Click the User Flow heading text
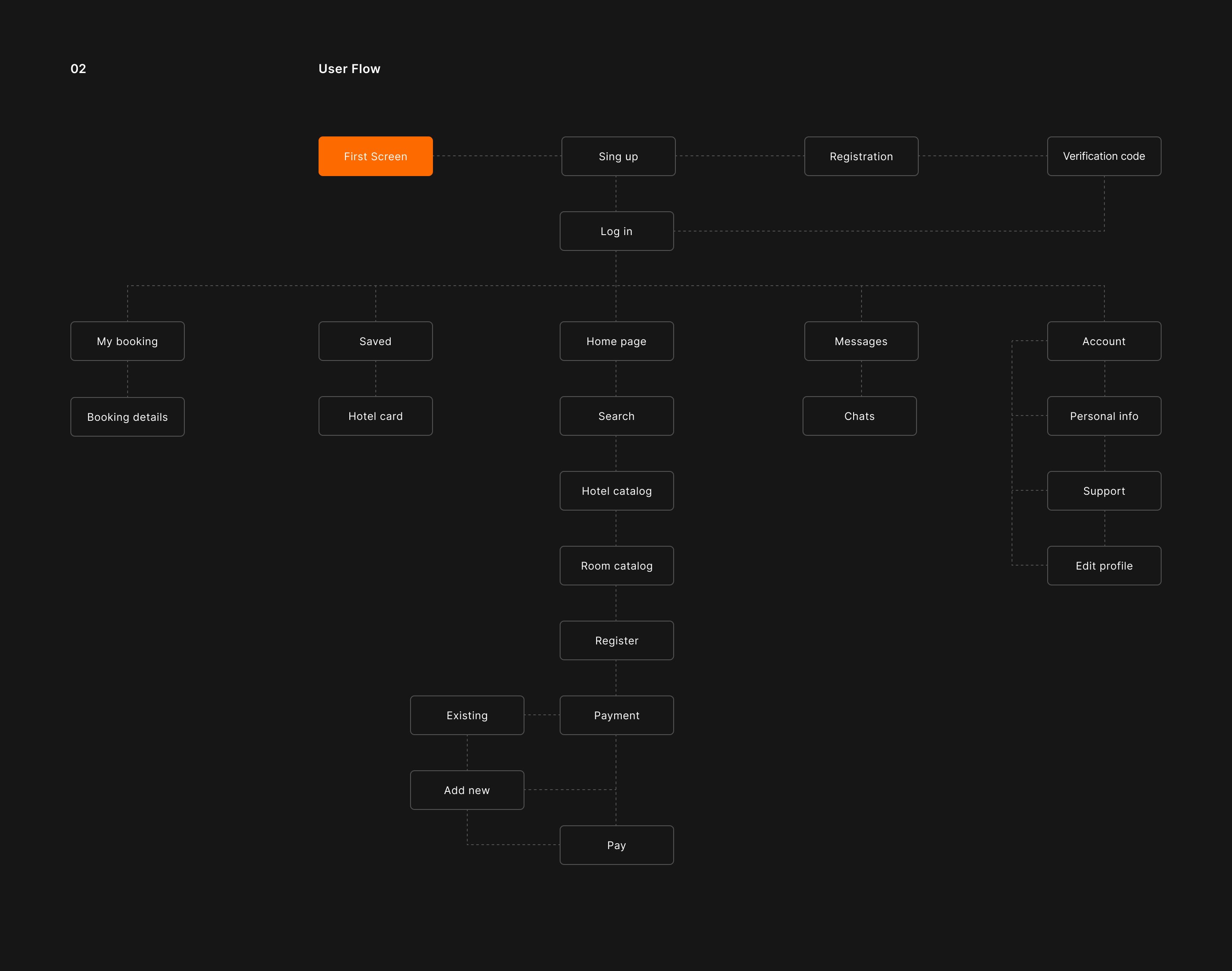 tap(349, 69)
